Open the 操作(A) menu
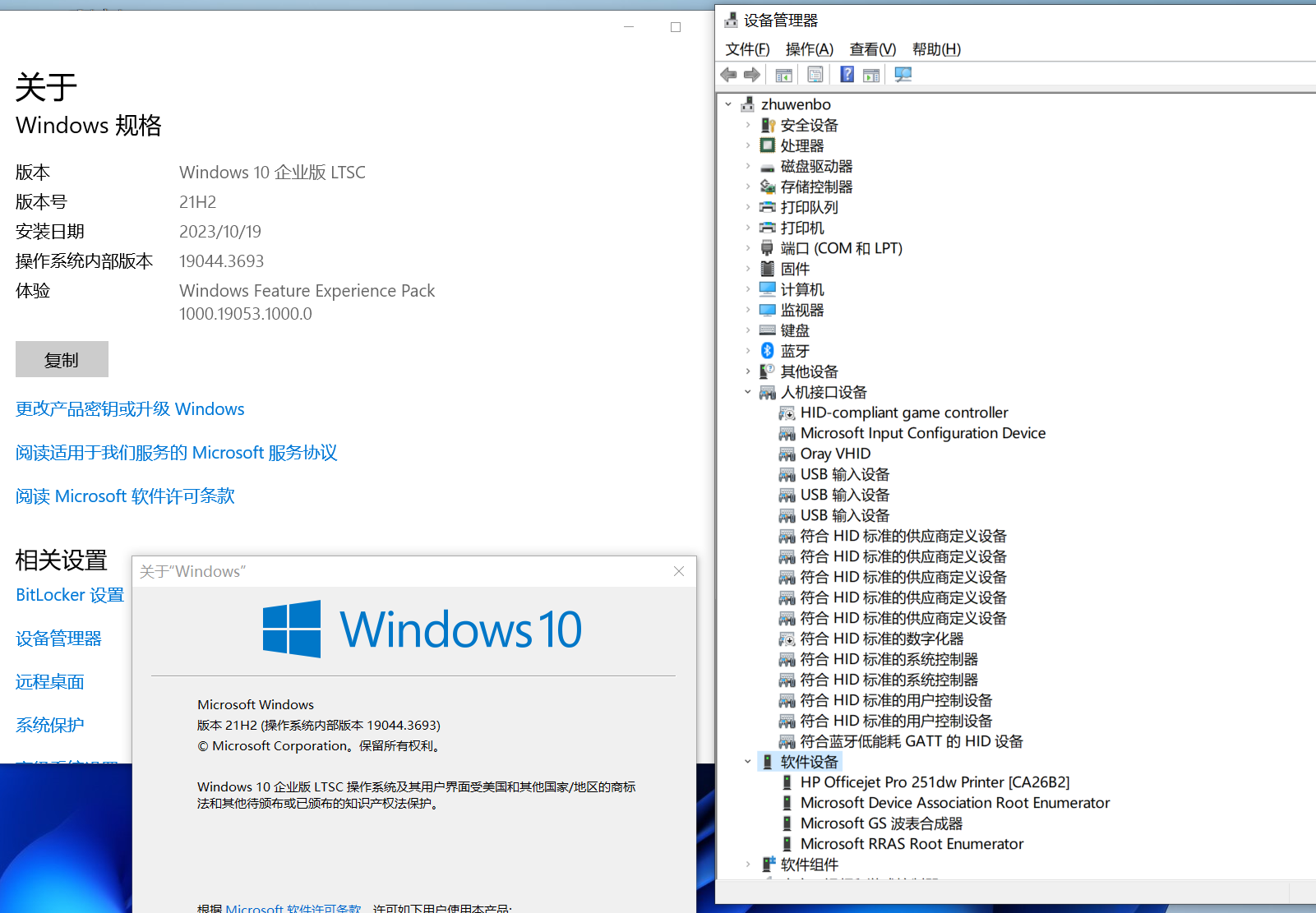 809,49
